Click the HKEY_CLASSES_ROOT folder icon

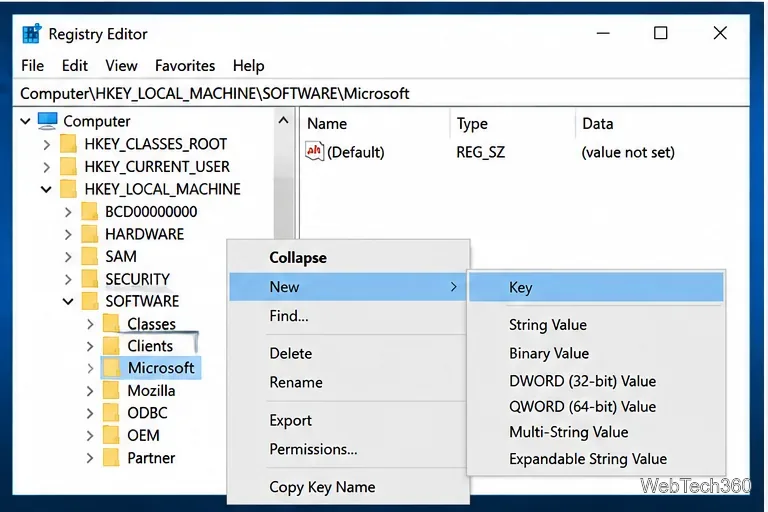(x=68, y=144)
